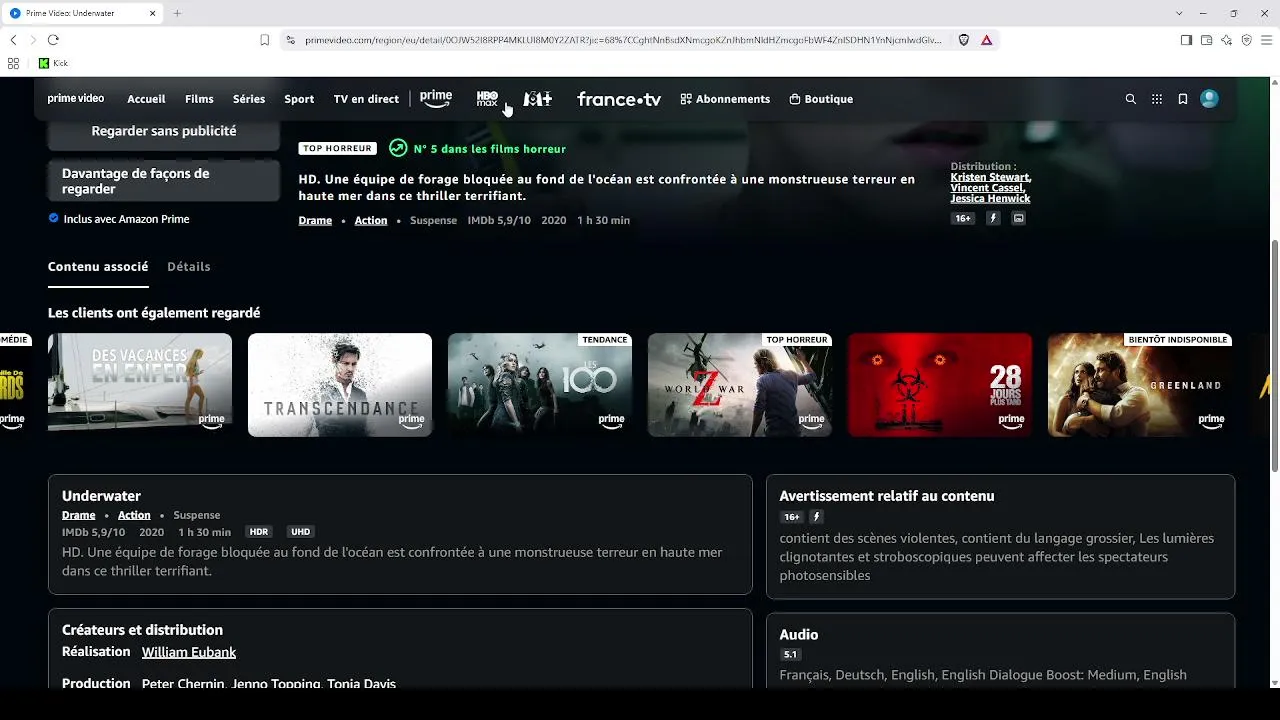Viewport: 1280px width, 720px height.
Task: Open a new browser tab
Action: [177, 13]
